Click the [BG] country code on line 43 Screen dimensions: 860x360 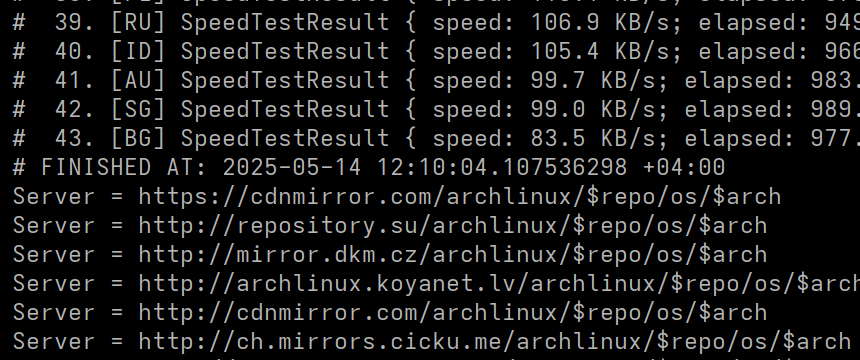(138, 139)
